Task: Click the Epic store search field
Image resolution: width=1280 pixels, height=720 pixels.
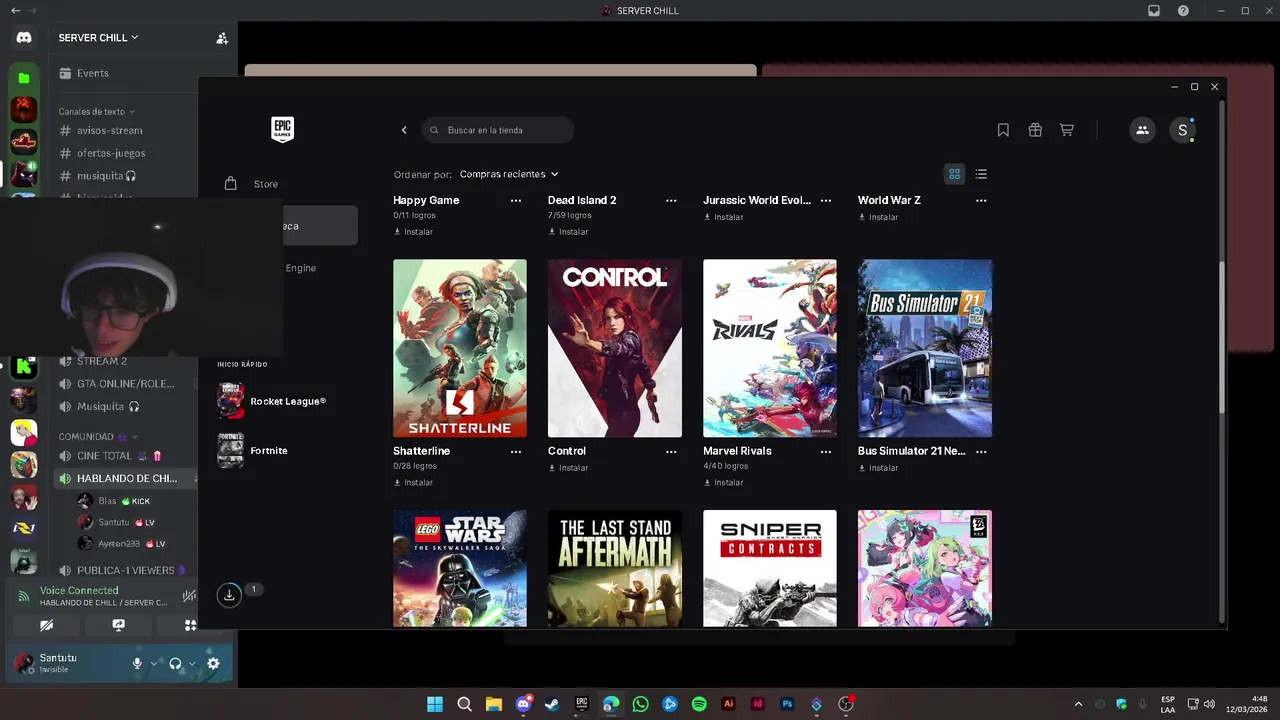Action: click(498, 130)
